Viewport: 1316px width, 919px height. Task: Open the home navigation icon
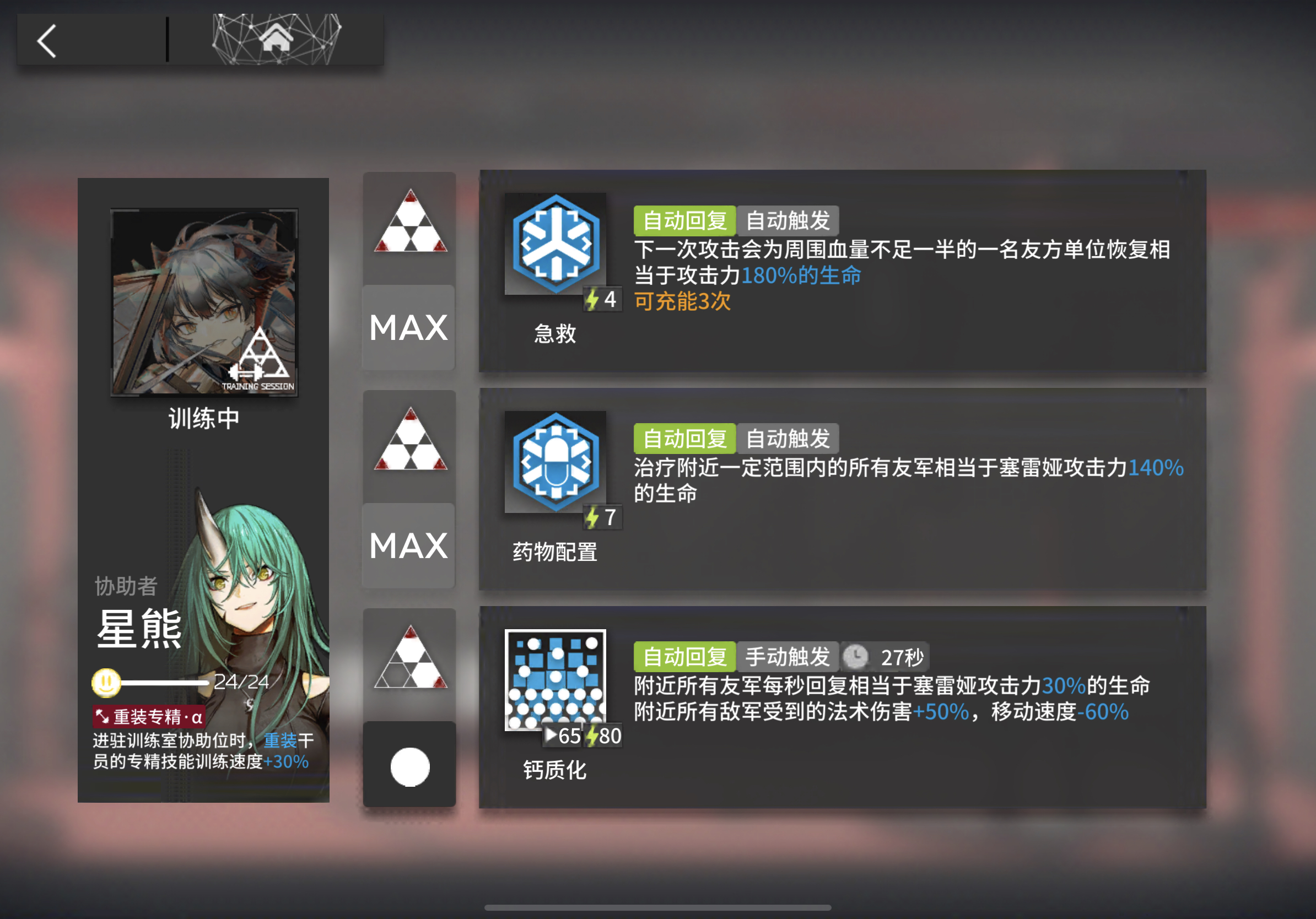276,39
